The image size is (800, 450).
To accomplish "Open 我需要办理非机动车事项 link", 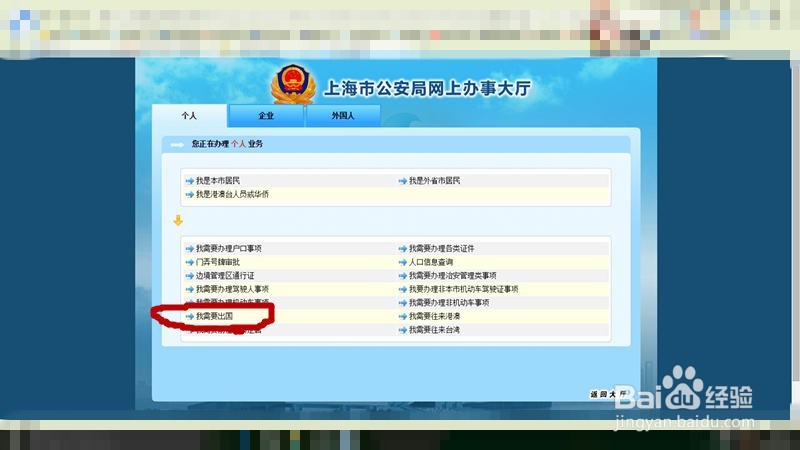I will point(449,303).
